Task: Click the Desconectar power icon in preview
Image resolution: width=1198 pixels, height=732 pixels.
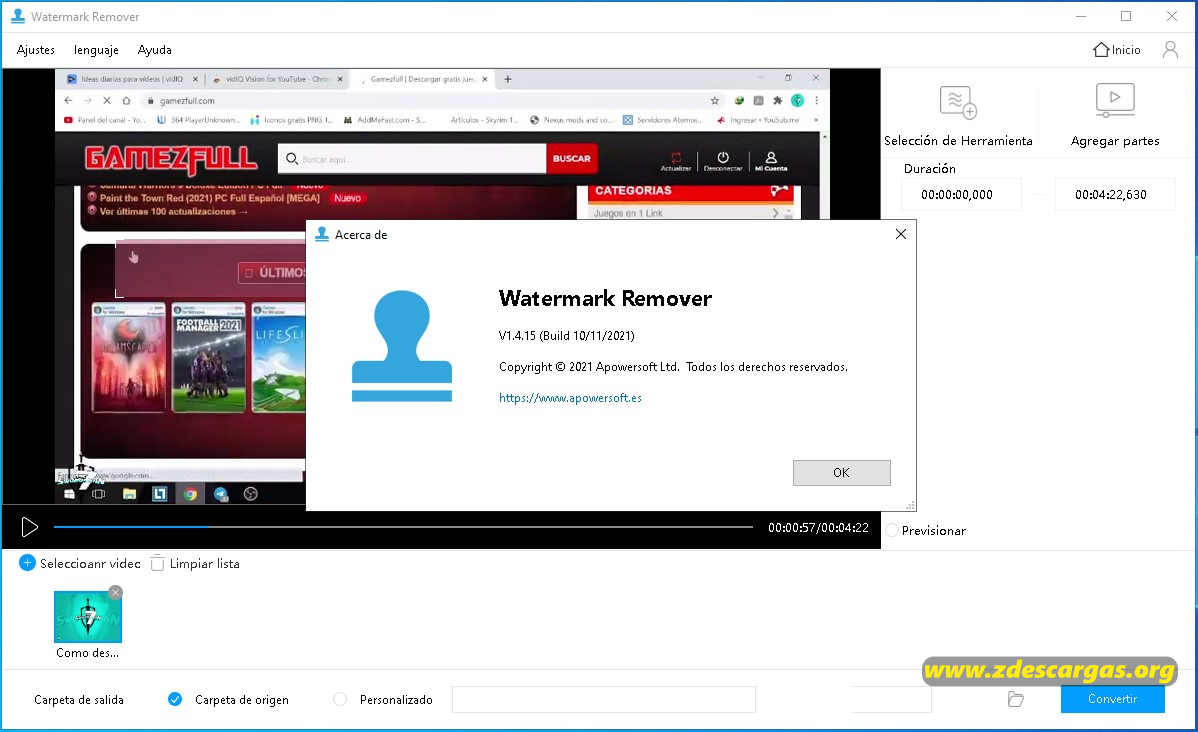Action: (x=723, y=160)
